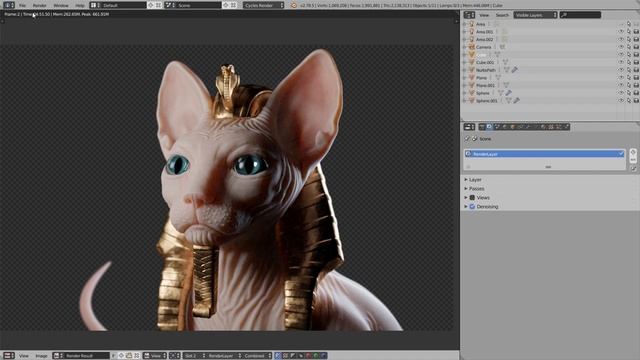The width and height of the screenshot is (640, 360).
Task: Open the Material properties tab
Action: click(x=543, y=127)
